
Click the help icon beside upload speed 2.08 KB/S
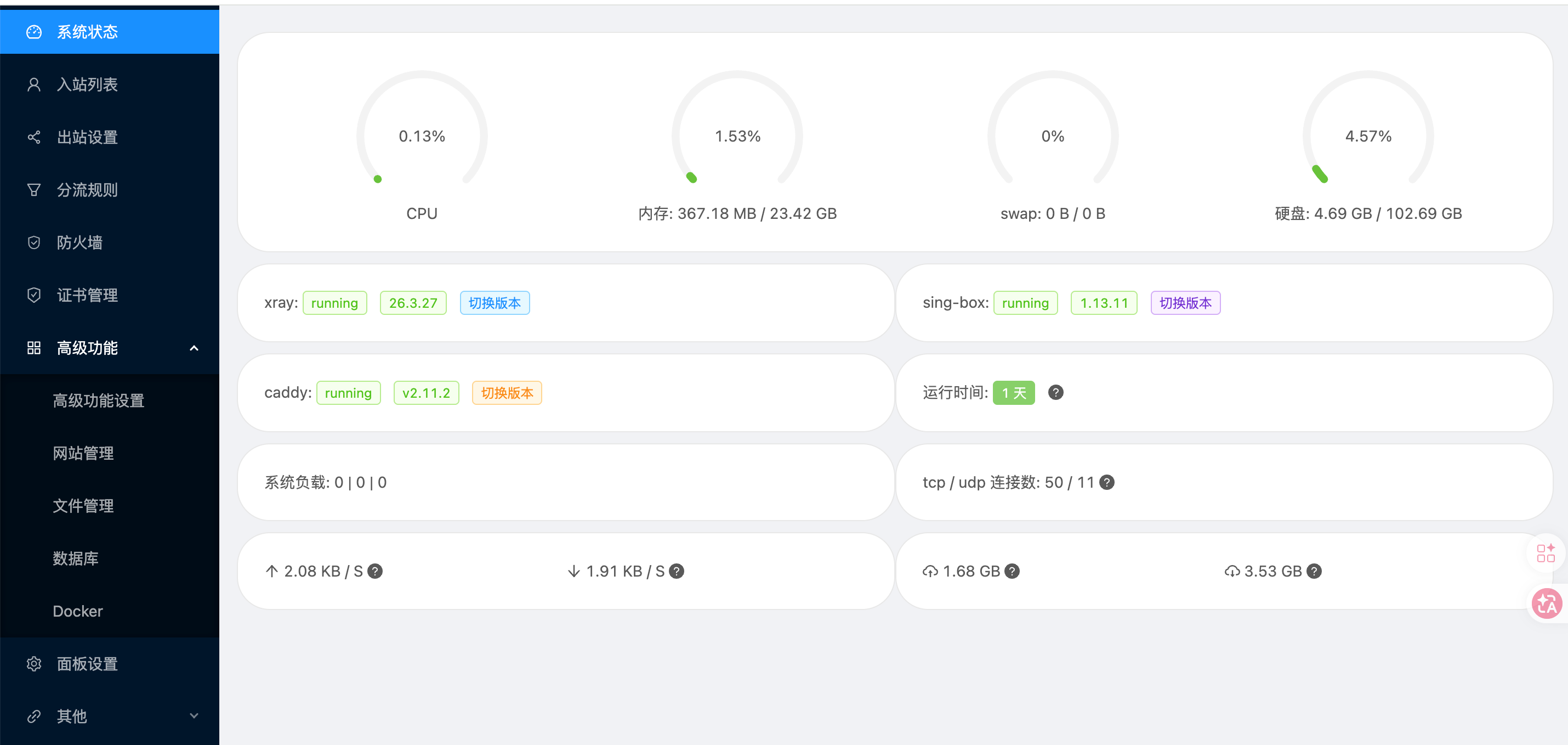pyautogui.click(x=375, y=571)
